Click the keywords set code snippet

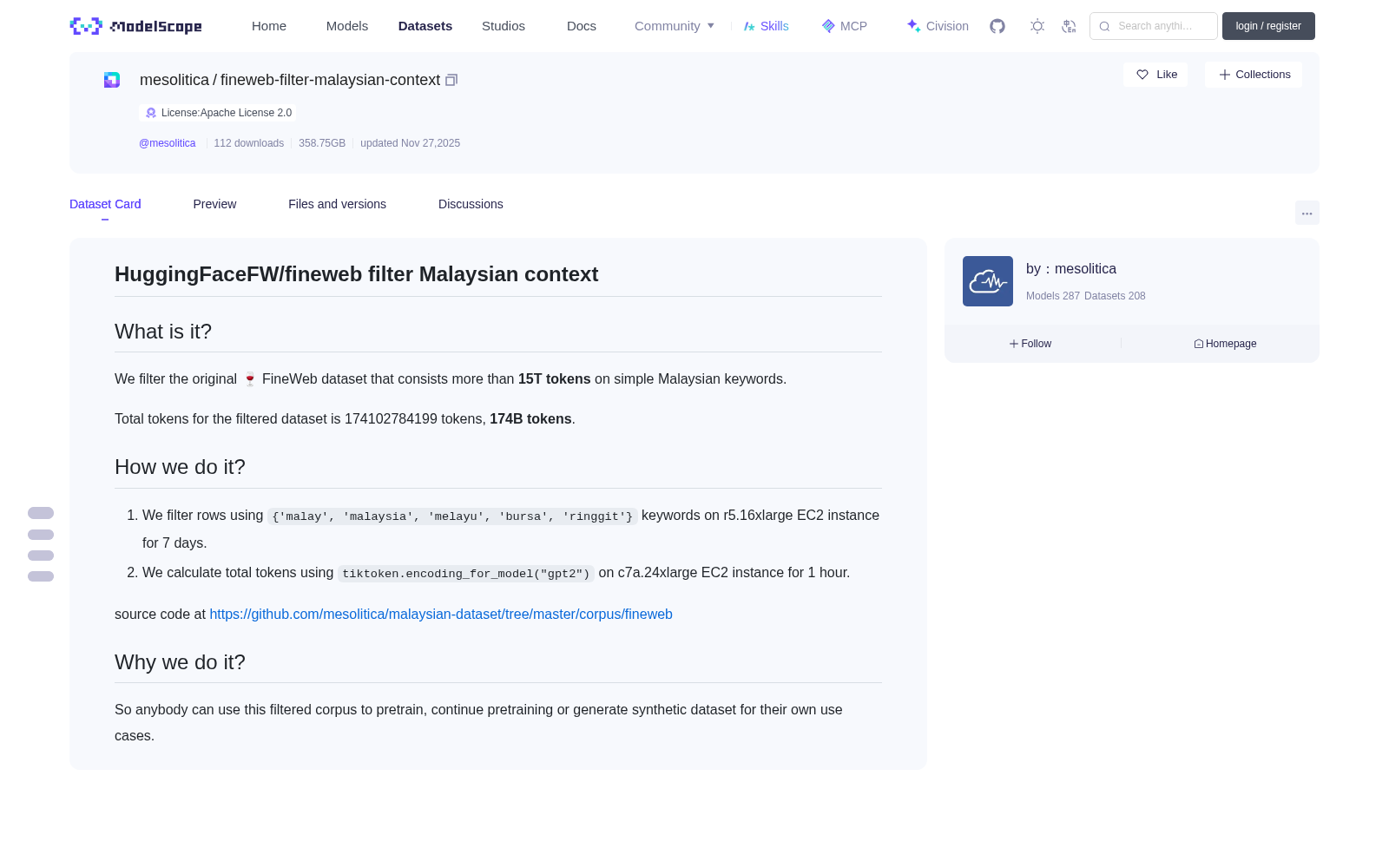pos(452,516)
